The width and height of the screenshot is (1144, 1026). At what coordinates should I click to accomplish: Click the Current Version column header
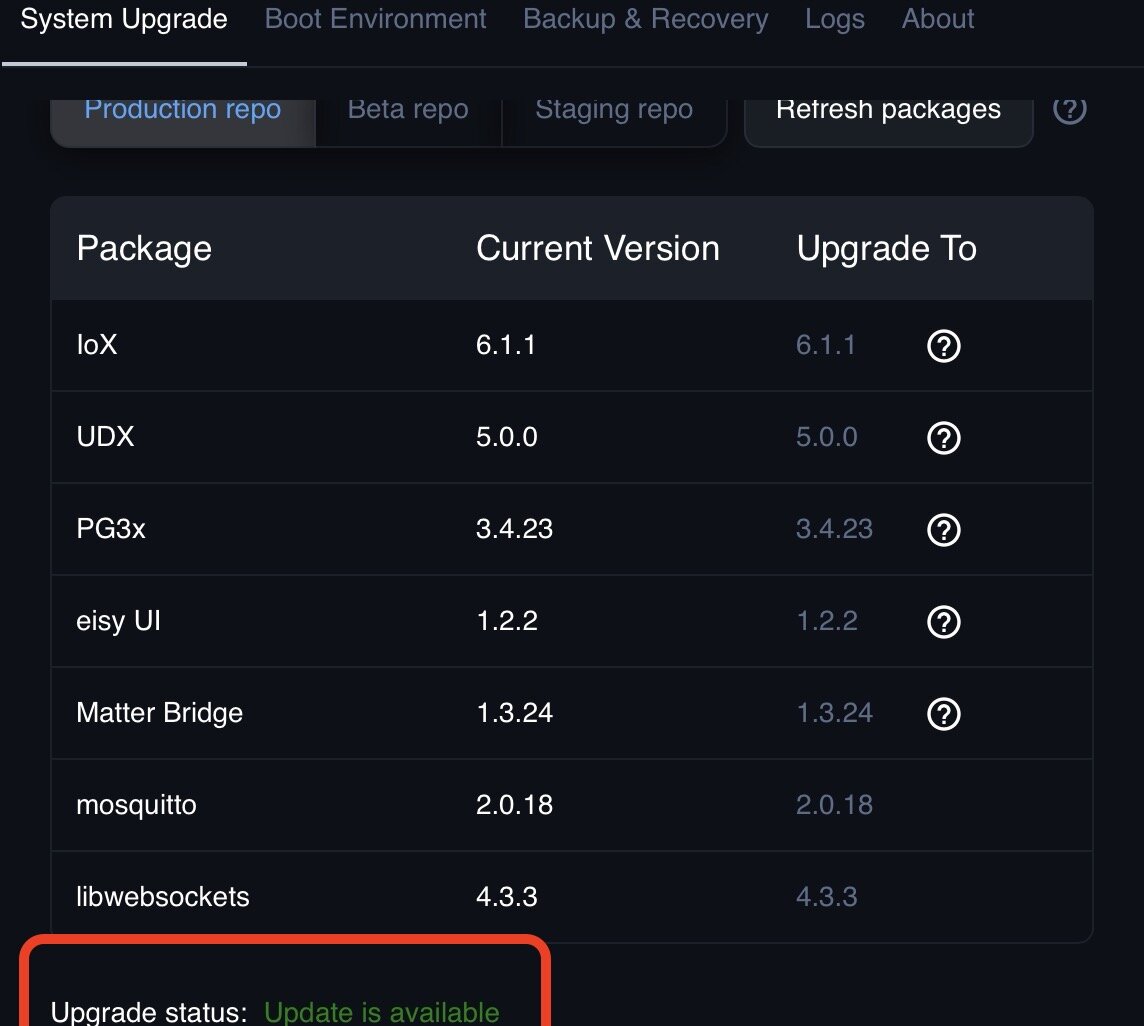pyautogui.click(x=598, y=248)
